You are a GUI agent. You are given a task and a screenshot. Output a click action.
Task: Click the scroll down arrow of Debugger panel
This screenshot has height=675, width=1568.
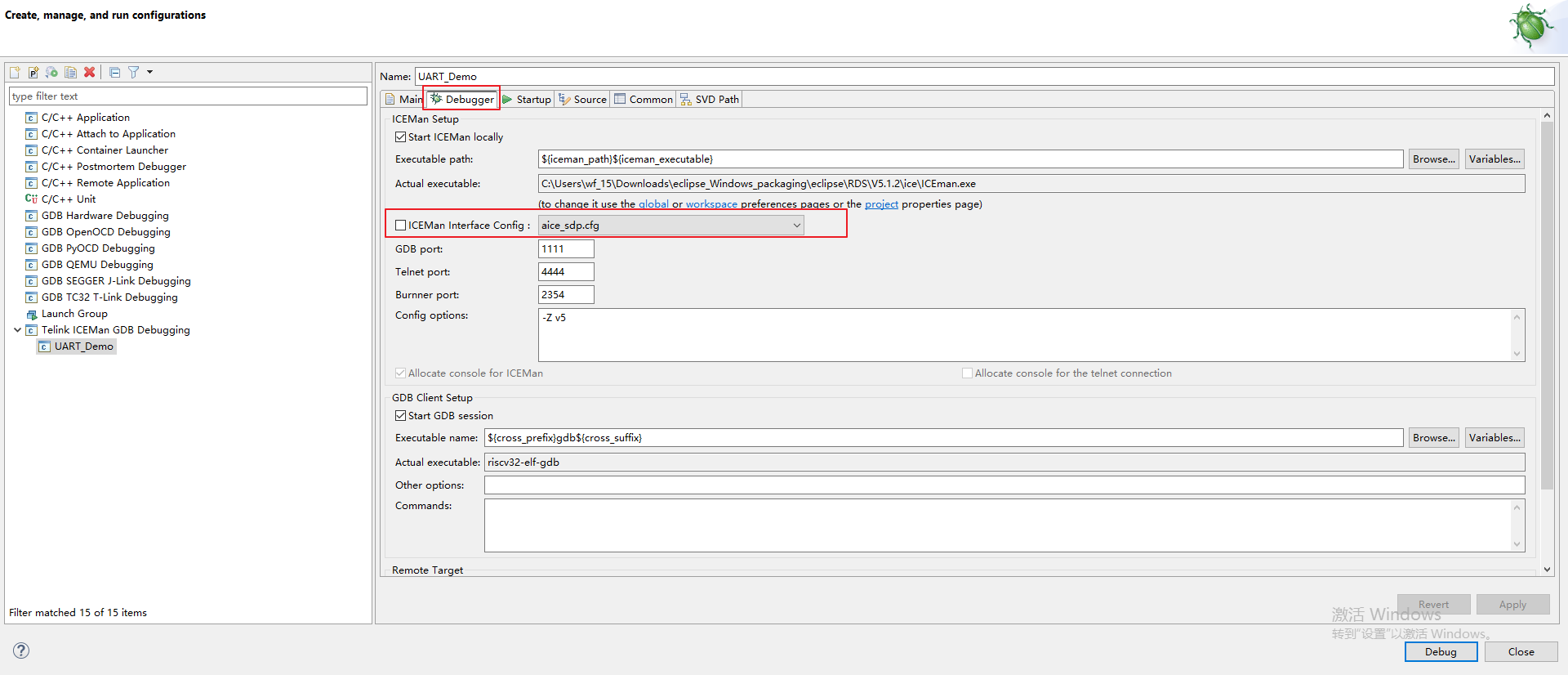click(x=1547, y=570)
